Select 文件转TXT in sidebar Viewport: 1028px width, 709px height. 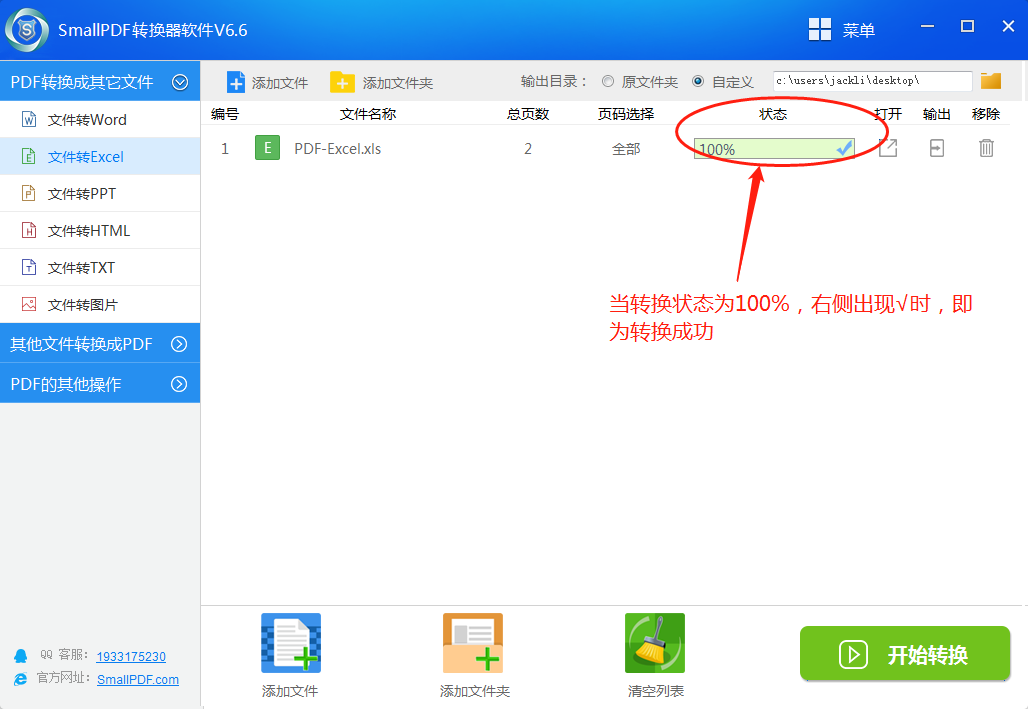coord(100,268)
